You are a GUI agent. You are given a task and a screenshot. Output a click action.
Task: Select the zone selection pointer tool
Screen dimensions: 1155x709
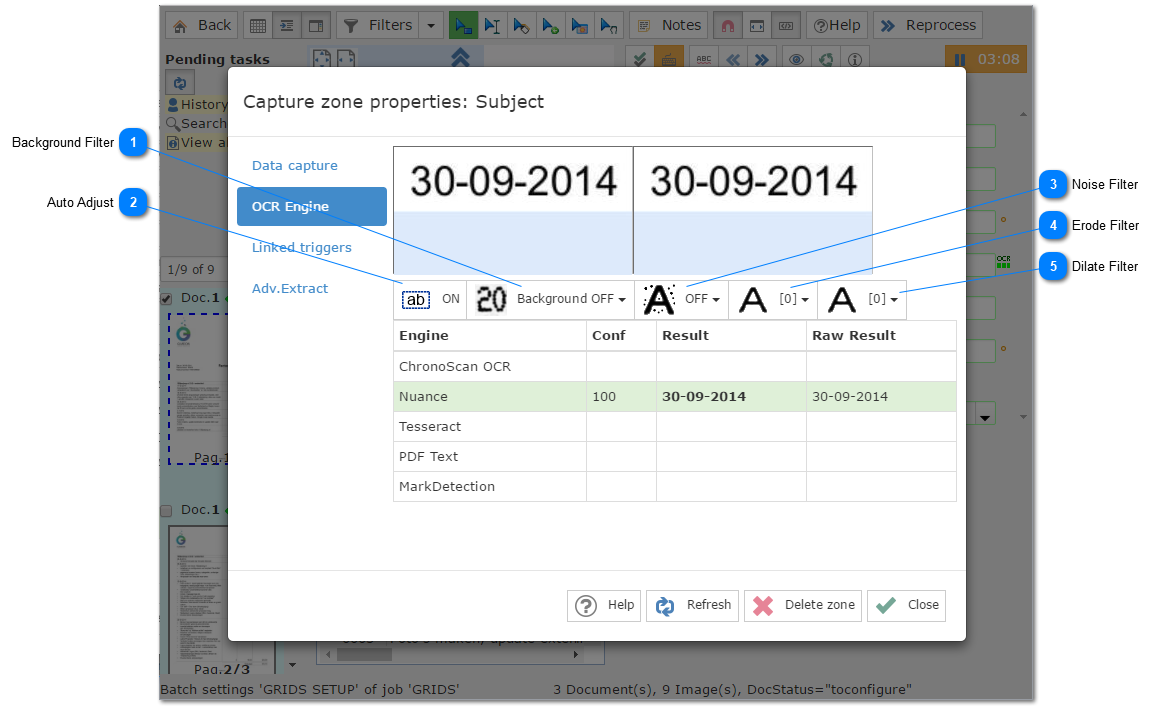pyautogui.click(x=463, y=26)
